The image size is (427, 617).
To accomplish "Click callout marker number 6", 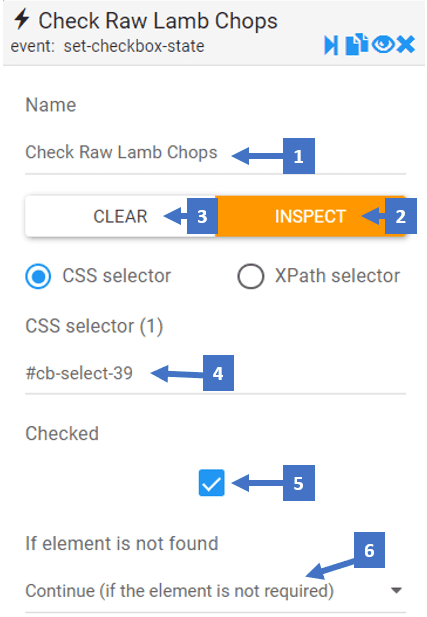I will (369, 550).
